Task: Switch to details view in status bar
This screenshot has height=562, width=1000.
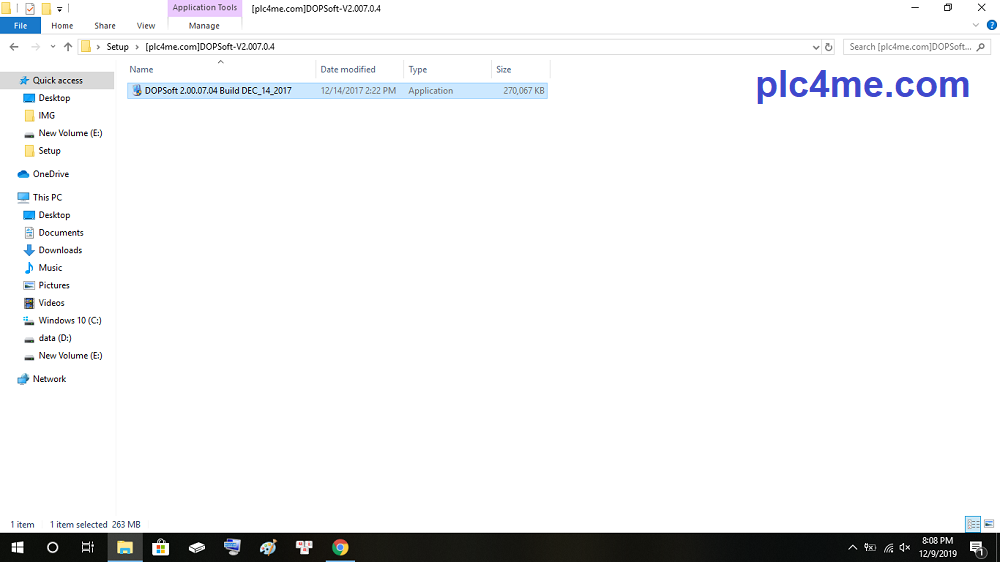Action: point(972,524)
